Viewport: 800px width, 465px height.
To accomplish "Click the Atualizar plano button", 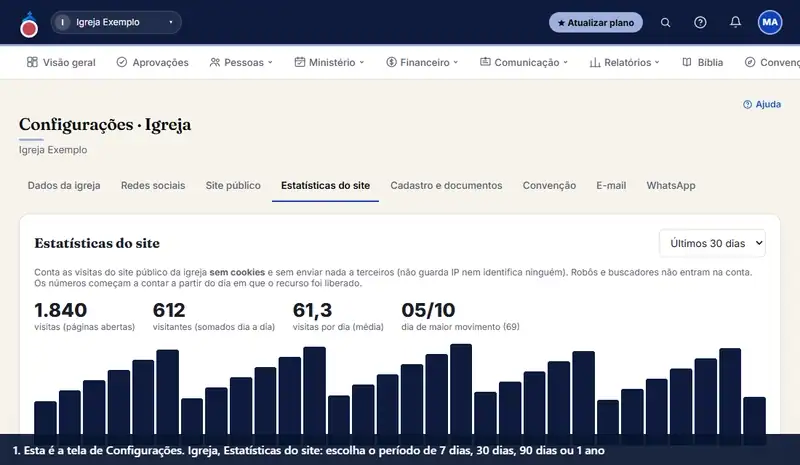I will click(x=596, y=22).
